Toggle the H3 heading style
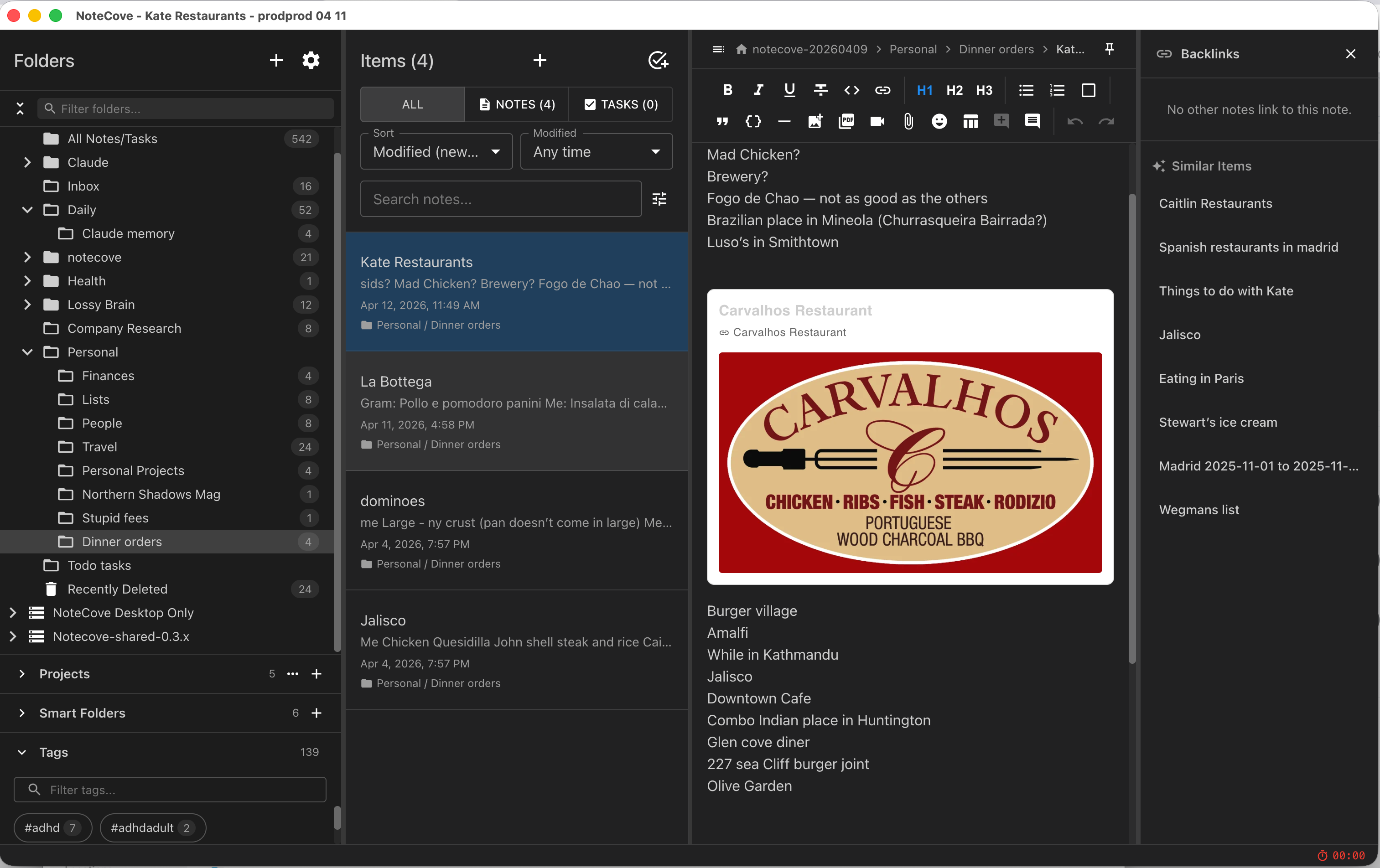This screenshot has height=868, width=1380. click(x=985, y=90)
